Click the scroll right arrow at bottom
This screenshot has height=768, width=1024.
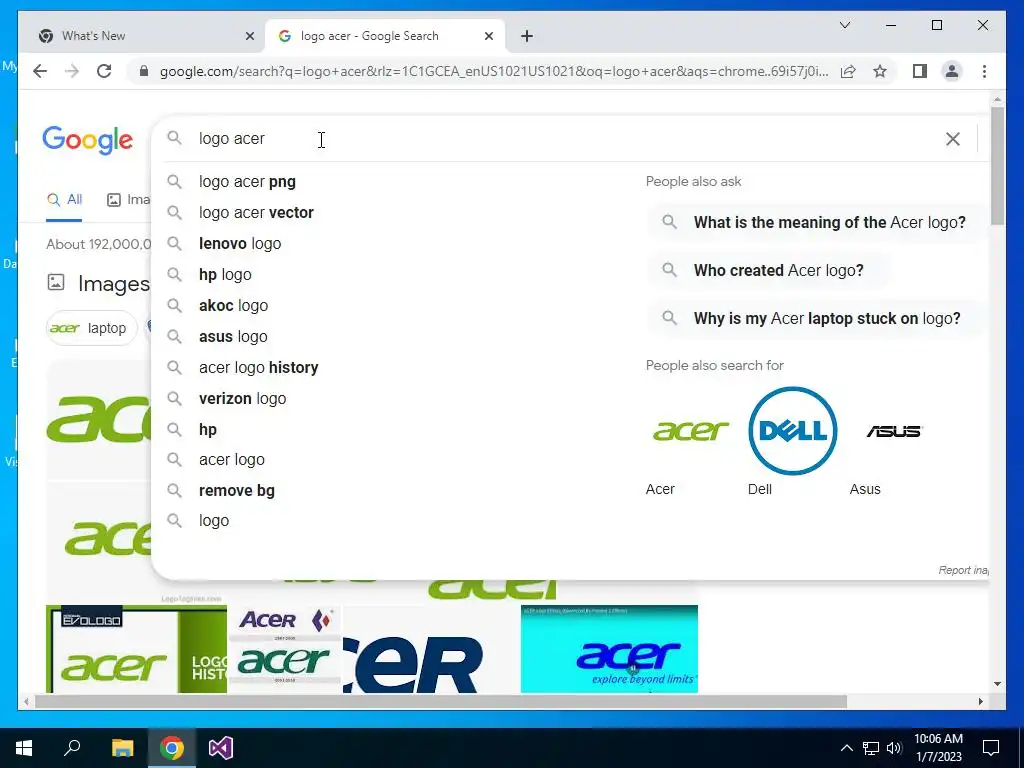(980, 701)
